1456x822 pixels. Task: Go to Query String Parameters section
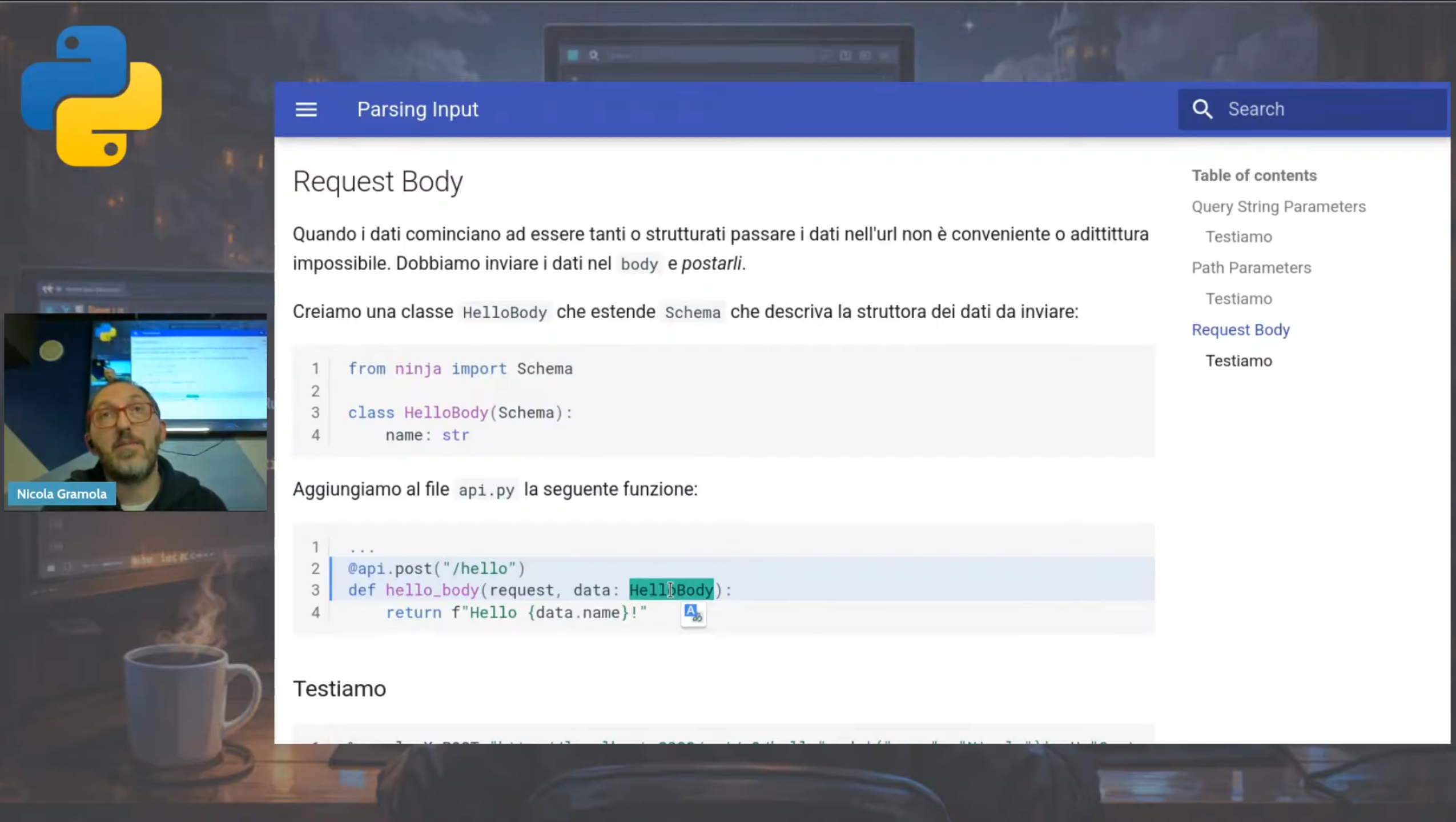point(1278,207)
